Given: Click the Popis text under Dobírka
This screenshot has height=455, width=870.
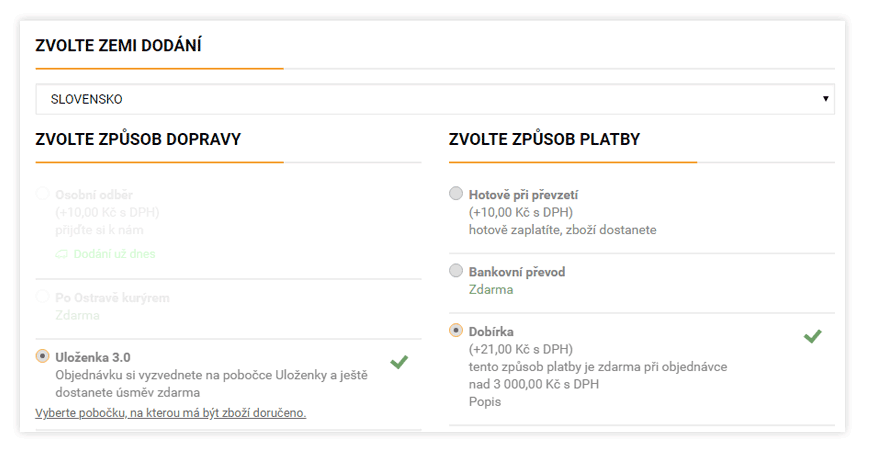Looking at the screenshot, I should pos(485,402).
